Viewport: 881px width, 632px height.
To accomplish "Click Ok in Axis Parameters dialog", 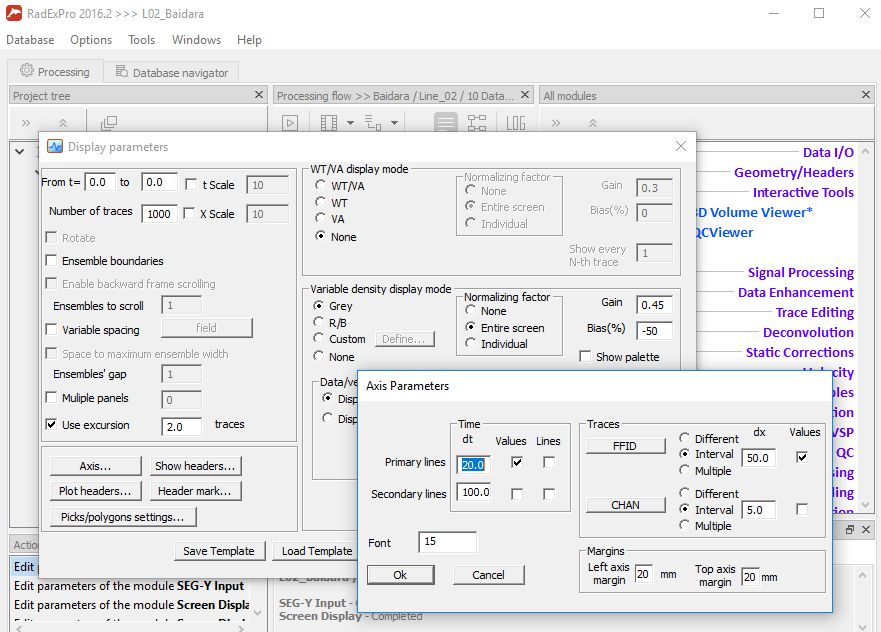I will pos(400,575).
